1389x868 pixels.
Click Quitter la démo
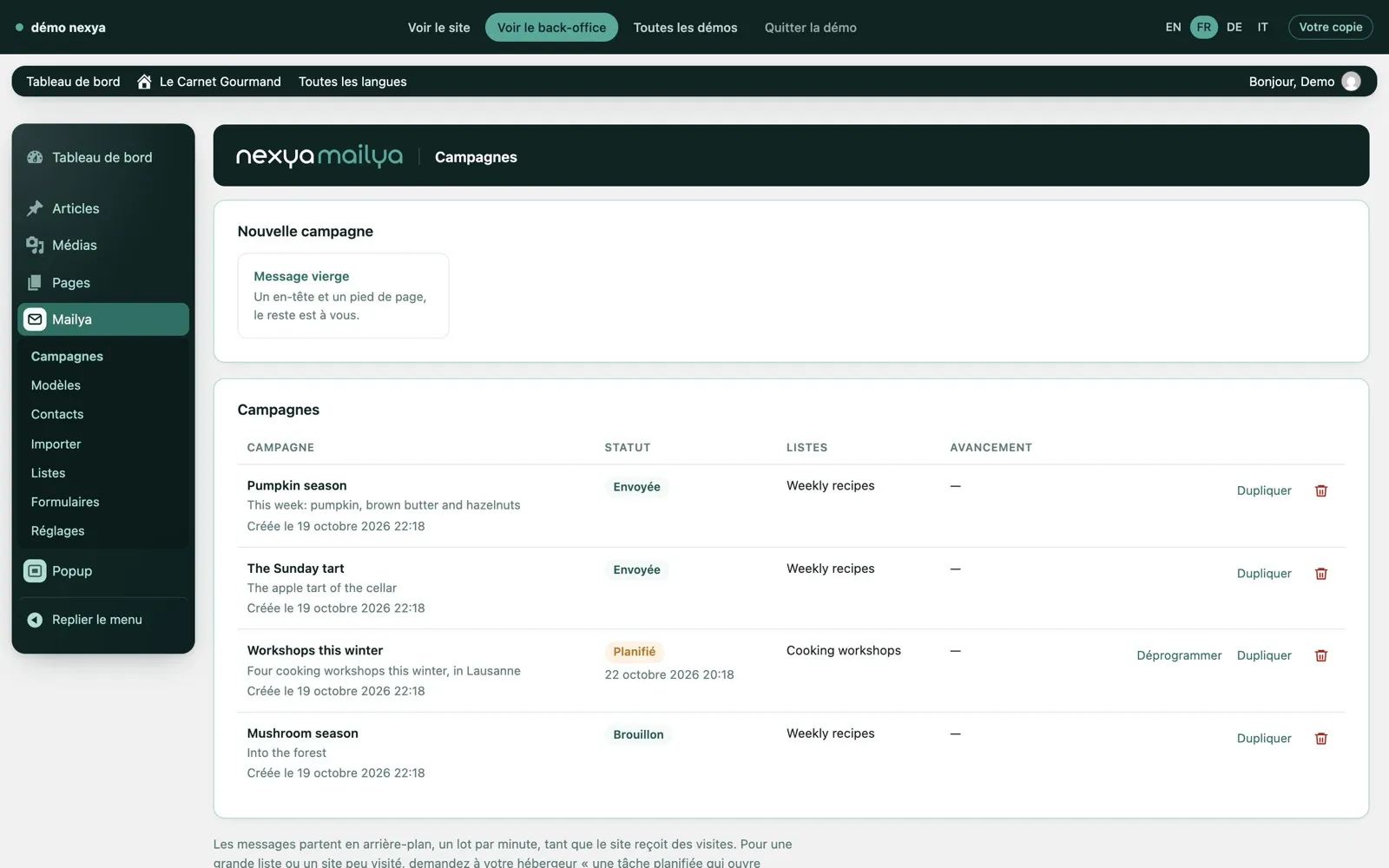click(810, 27)
